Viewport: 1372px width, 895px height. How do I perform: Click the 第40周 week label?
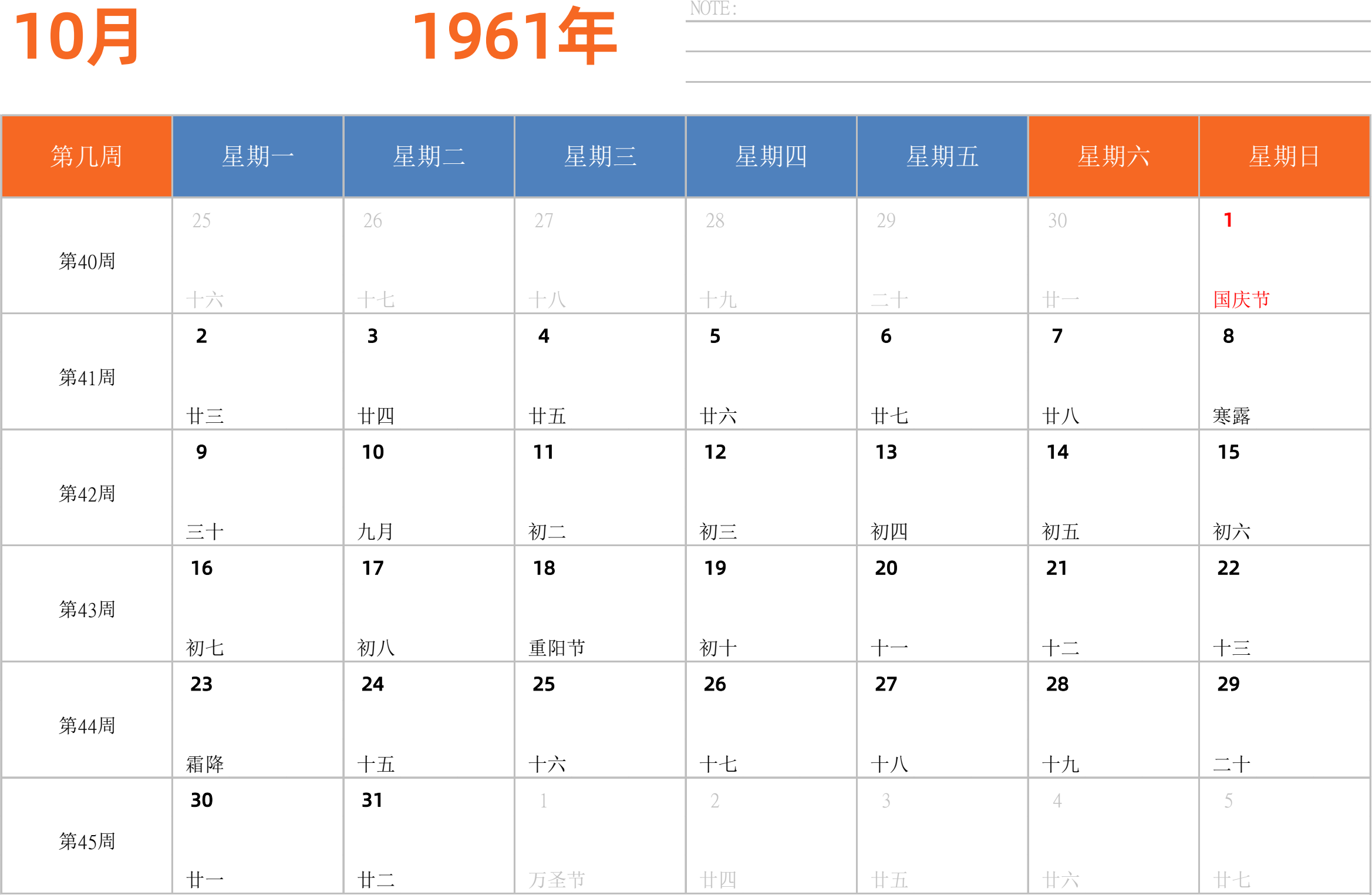click(87, 261)
